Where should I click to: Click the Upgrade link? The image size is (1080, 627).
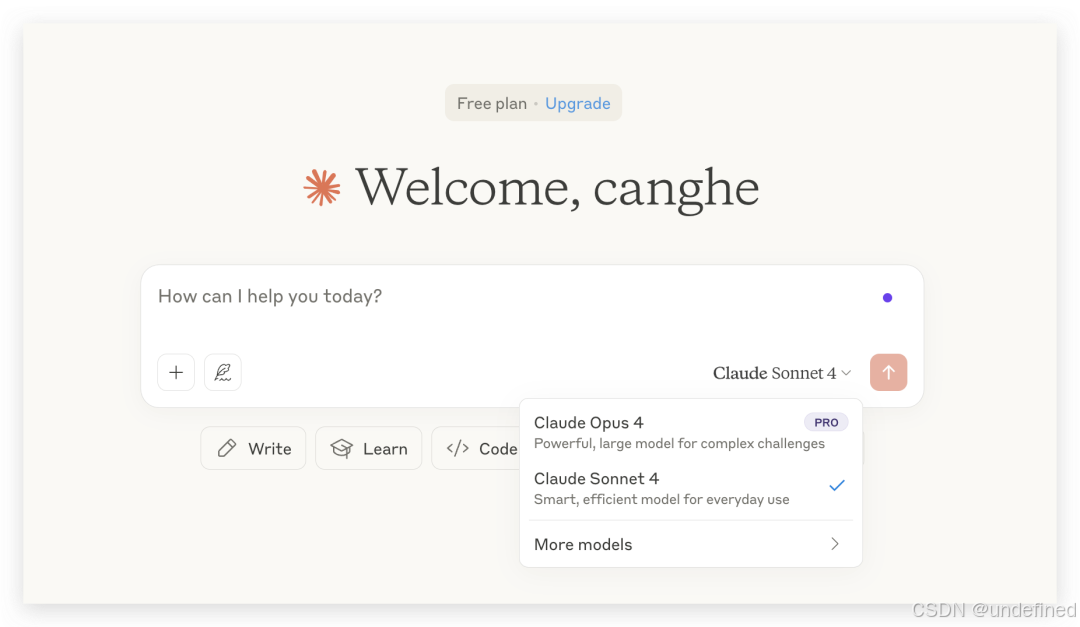577,103
